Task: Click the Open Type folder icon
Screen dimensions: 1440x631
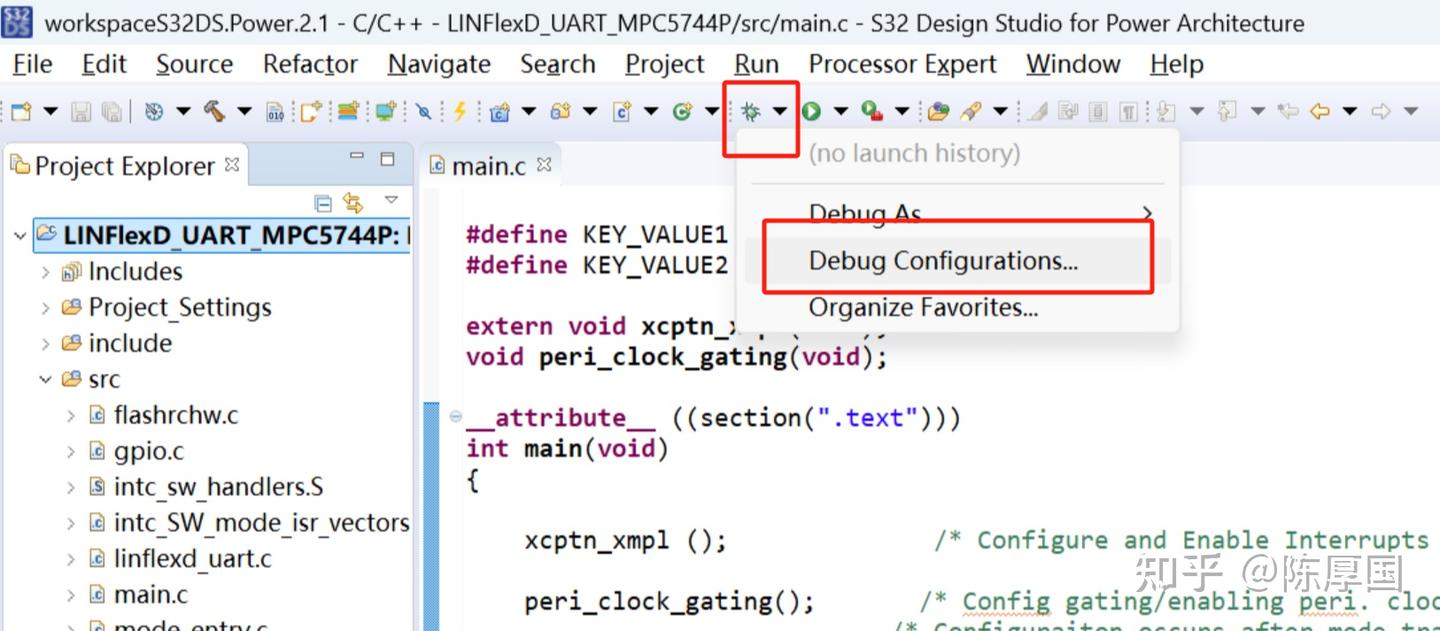Action: pos(938,111)
